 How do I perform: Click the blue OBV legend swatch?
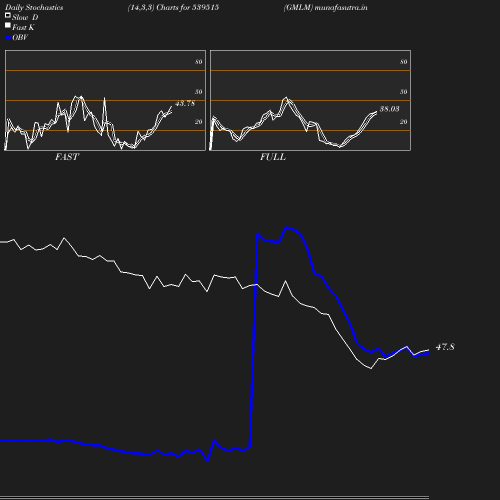pyautogui.click(x=8, y=38)
